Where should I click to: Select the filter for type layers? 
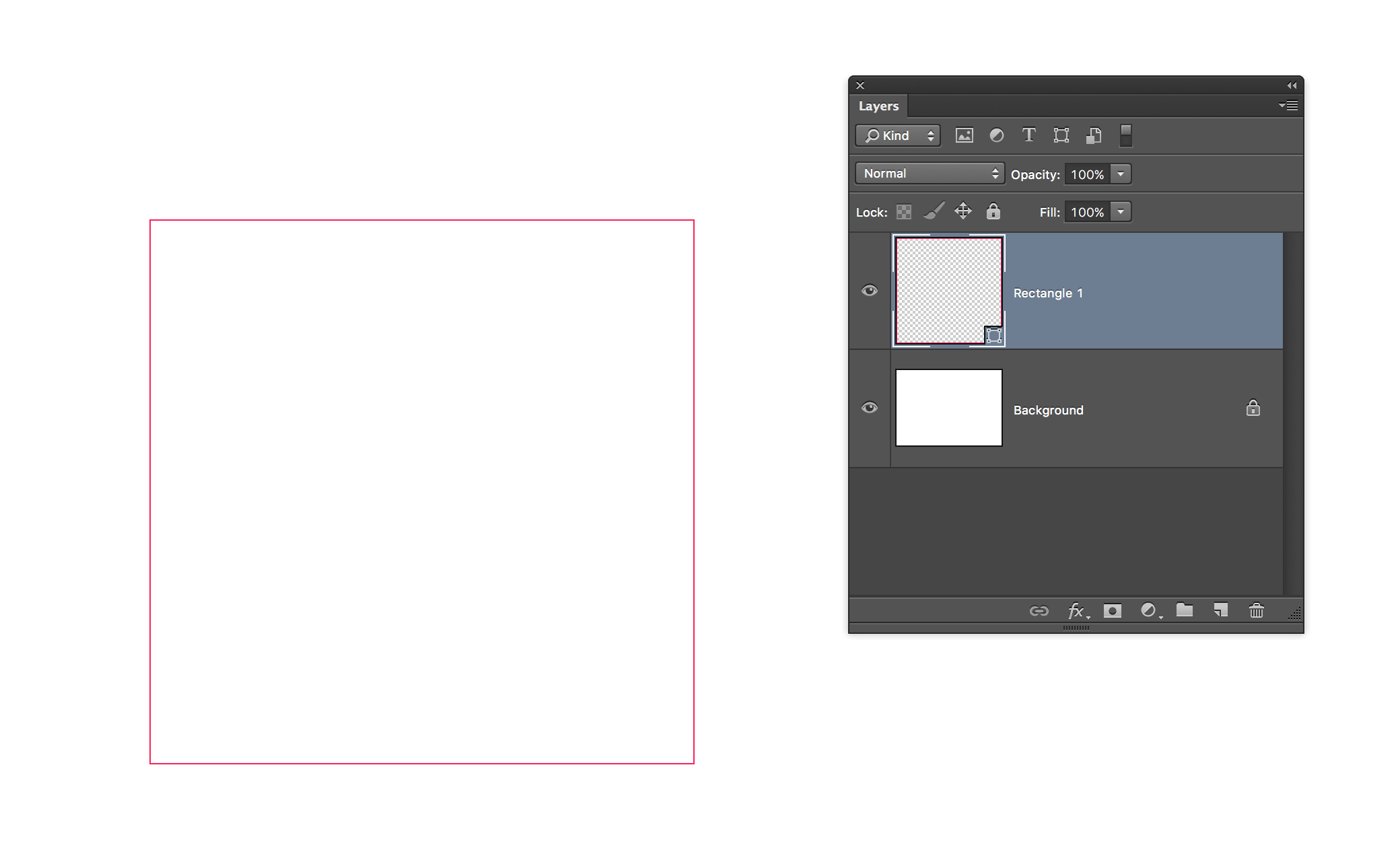[x=1028, y=135]
